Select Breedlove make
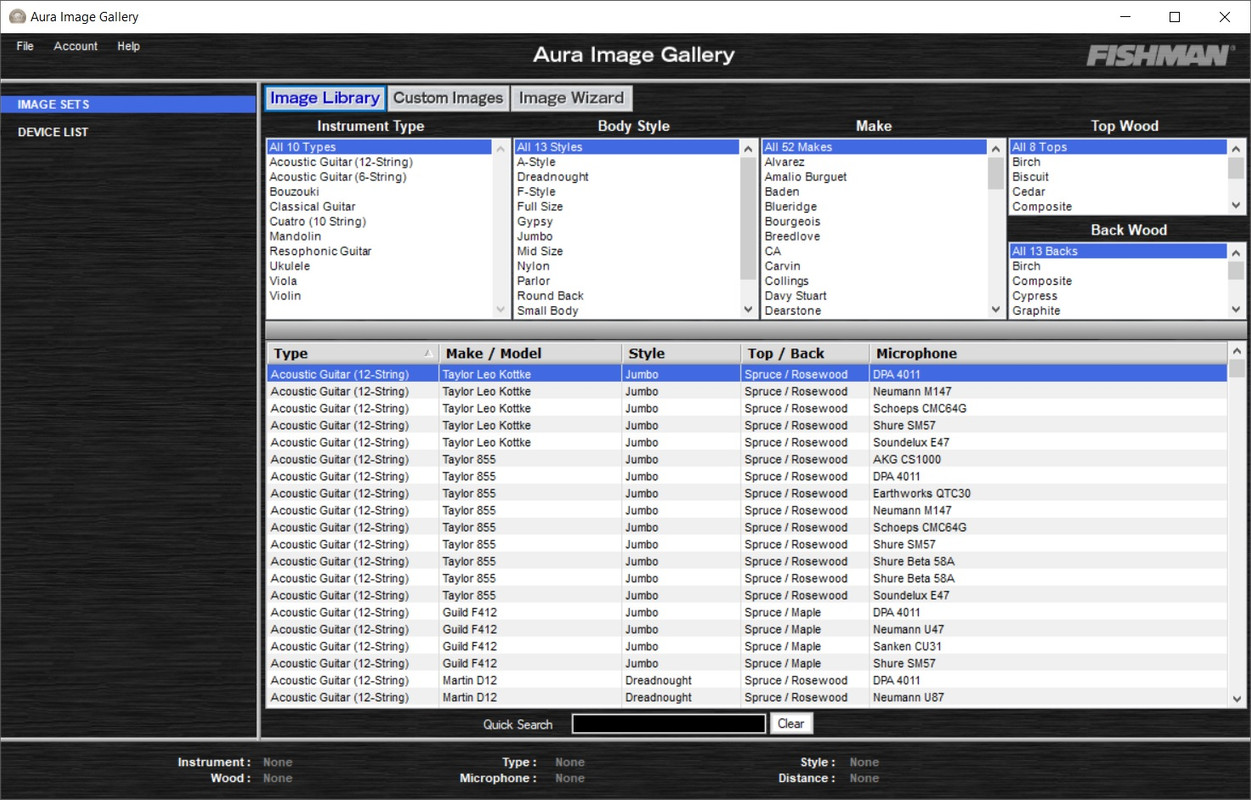The height and width of the screenshot is (800, 1251). click(875, 237)
